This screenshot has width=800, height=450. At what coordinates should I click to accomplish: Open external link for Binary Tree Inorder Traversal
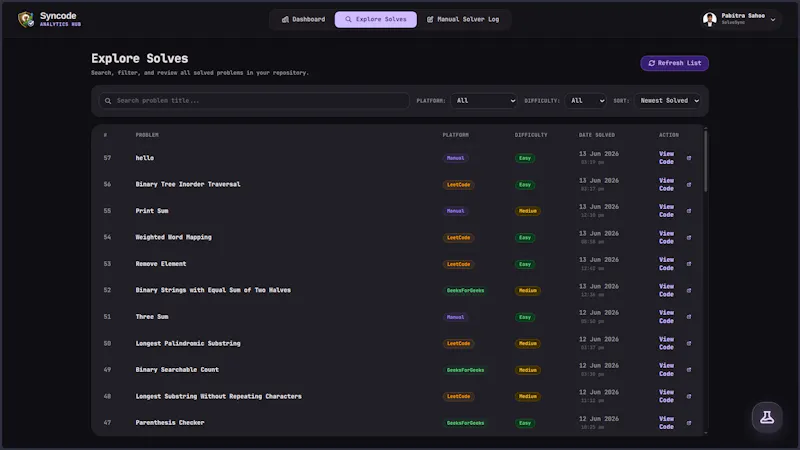tap(689, 185)
